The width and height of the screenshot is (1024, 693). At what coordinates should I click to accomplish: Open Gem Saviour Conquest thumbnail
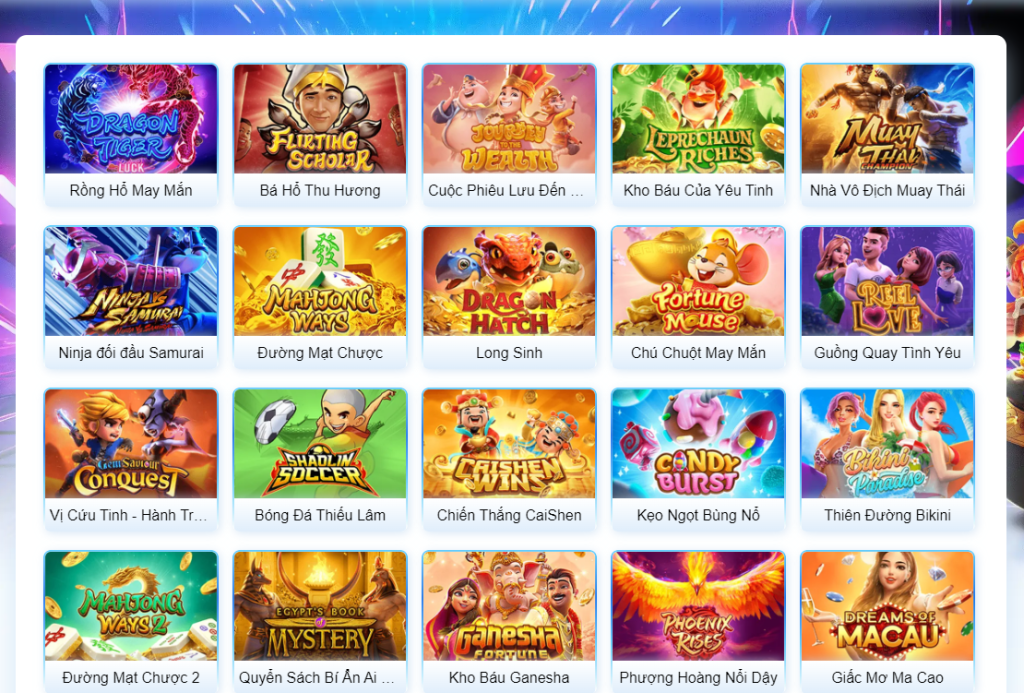click(131, 444)
